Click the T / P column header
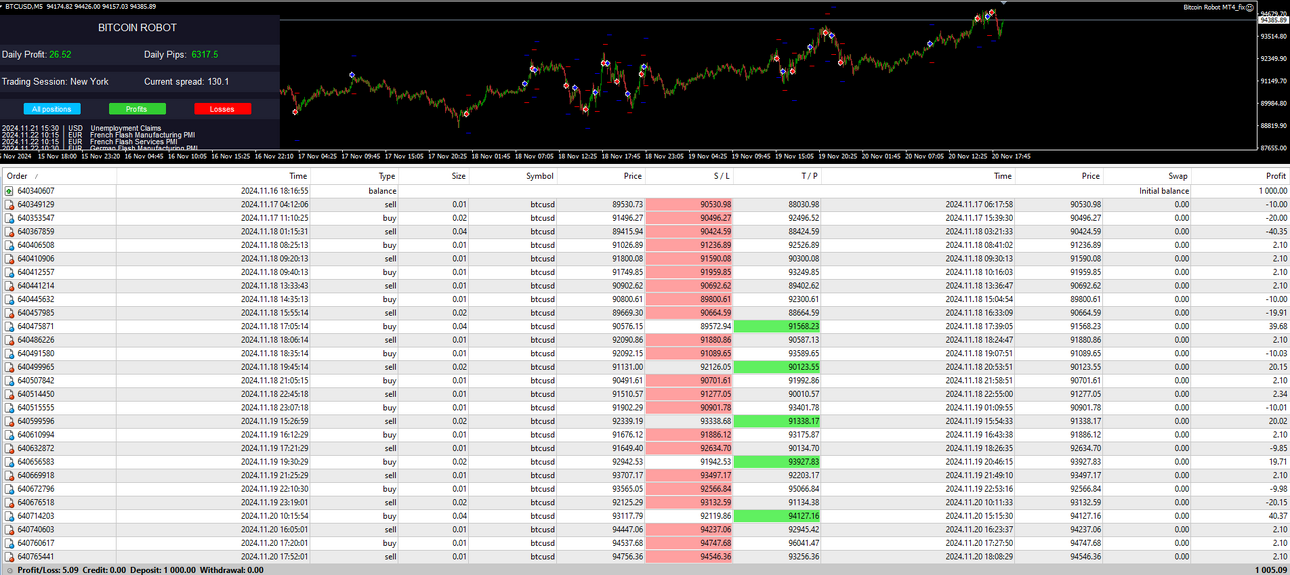1290x575 pixels. click(778, 176)
